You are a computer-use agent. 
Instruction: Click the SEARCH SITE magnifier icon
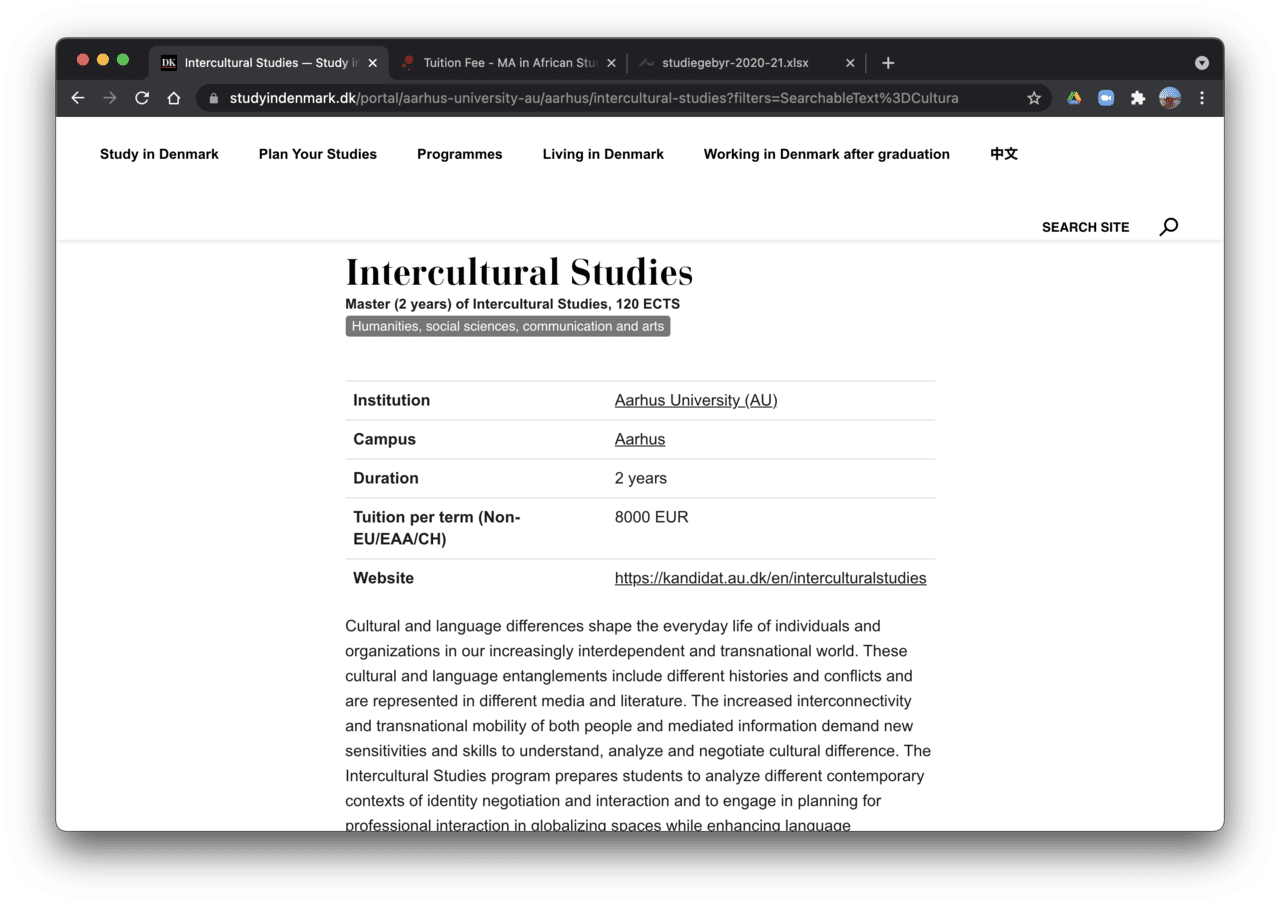point(1167,227)
